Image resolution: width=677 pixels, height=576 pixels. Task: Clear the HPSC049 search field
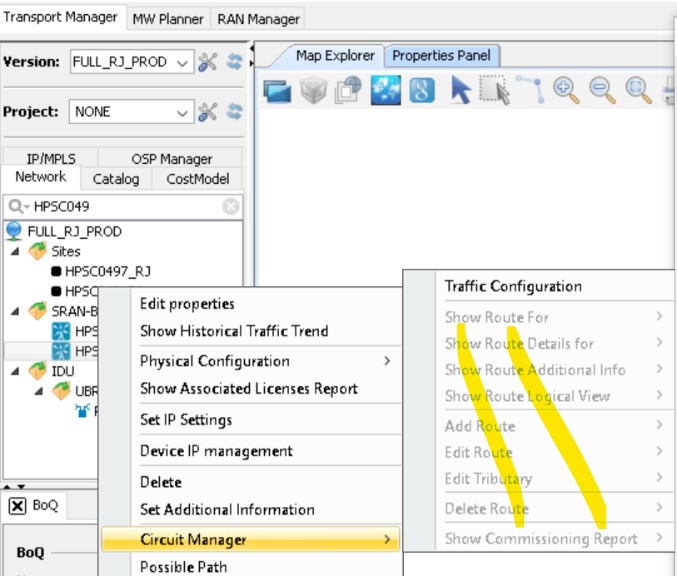231,207
